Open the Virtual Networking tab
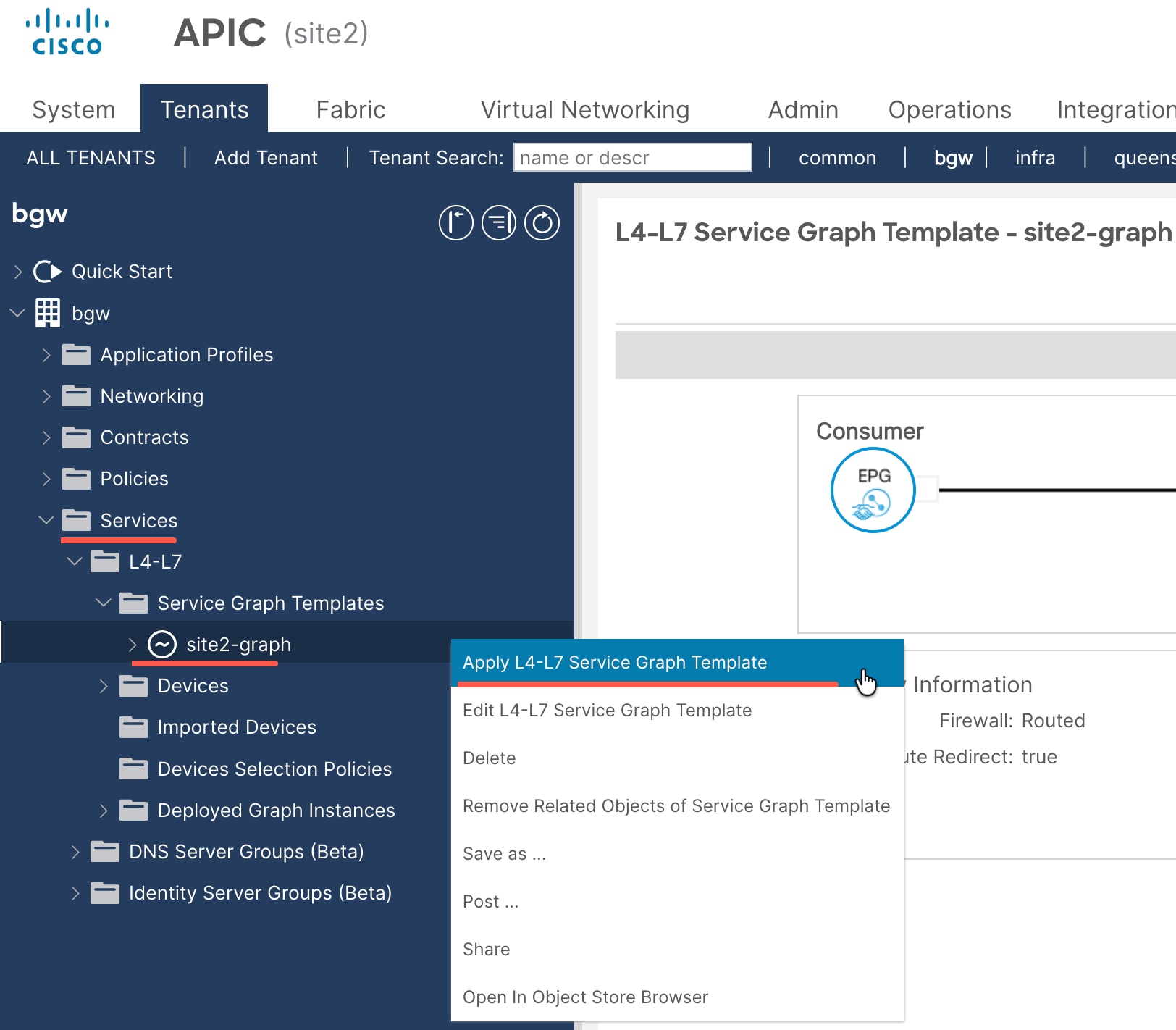1176x1030 pixels. (584, 110)
